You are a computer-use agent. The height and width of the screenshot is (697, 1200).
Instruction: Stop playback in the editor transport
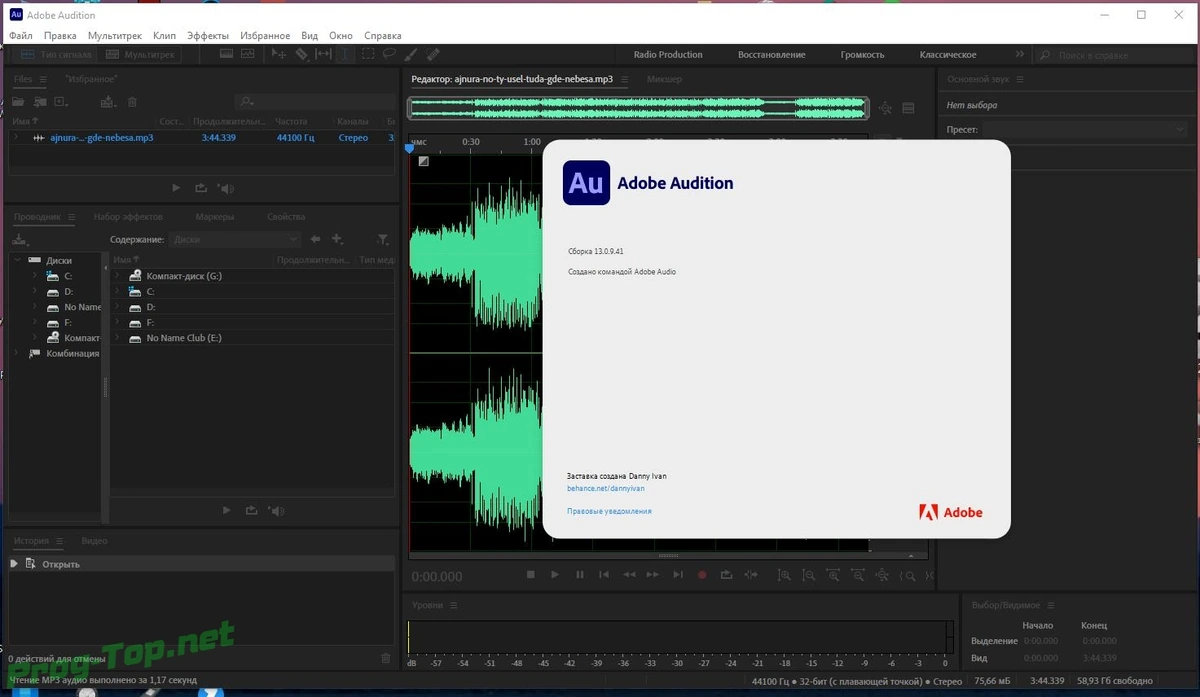(531, 574)
